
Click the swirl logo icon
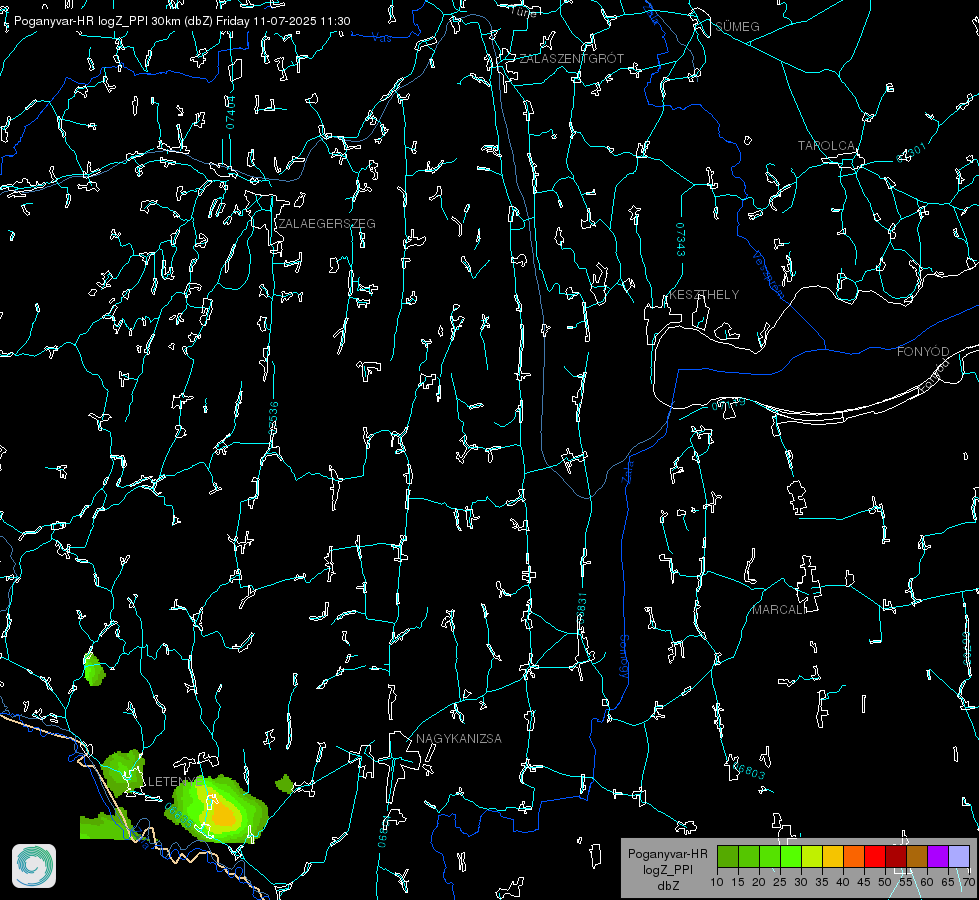tap(34, 866)
